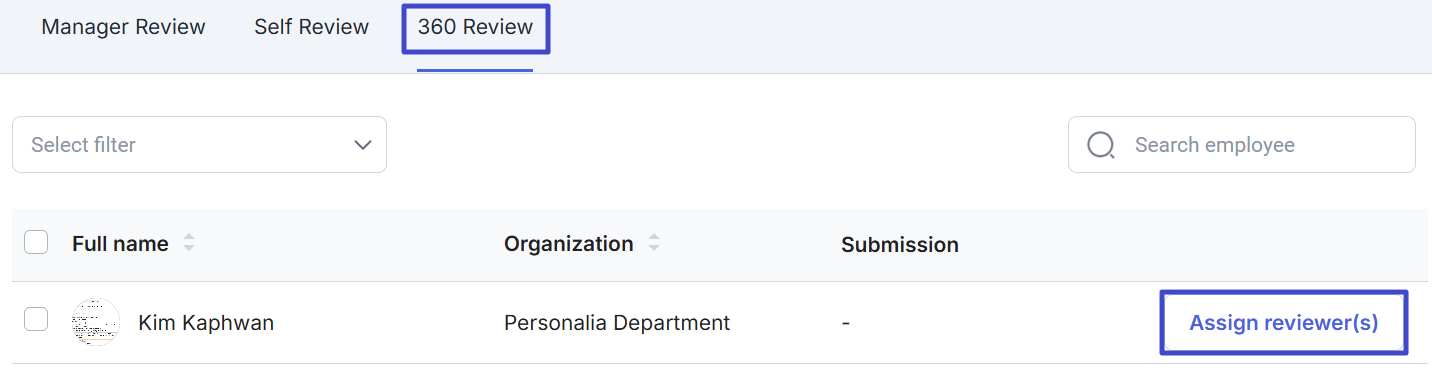Toggle sort arrows beside Organization
1432x373 pixels.
point(654,243)
